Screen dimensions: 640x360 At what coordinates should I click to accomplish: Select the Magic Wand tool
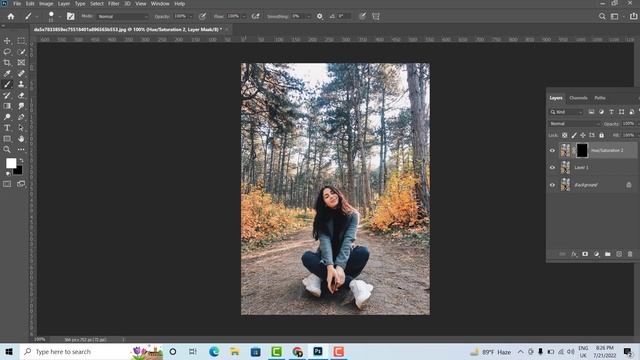point(21,52)
